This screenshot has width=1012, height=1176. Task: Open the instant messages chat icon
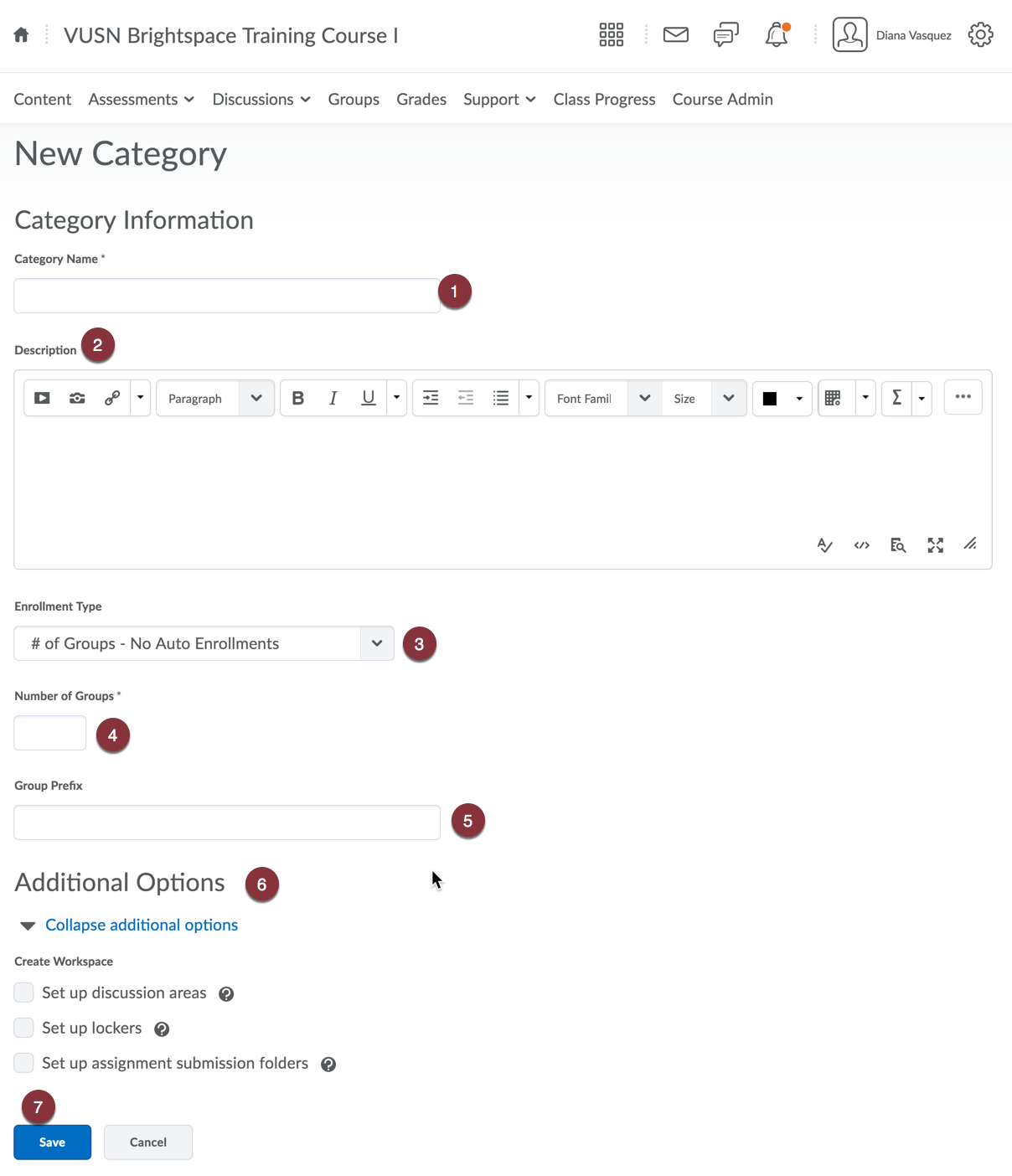point(726,35)
